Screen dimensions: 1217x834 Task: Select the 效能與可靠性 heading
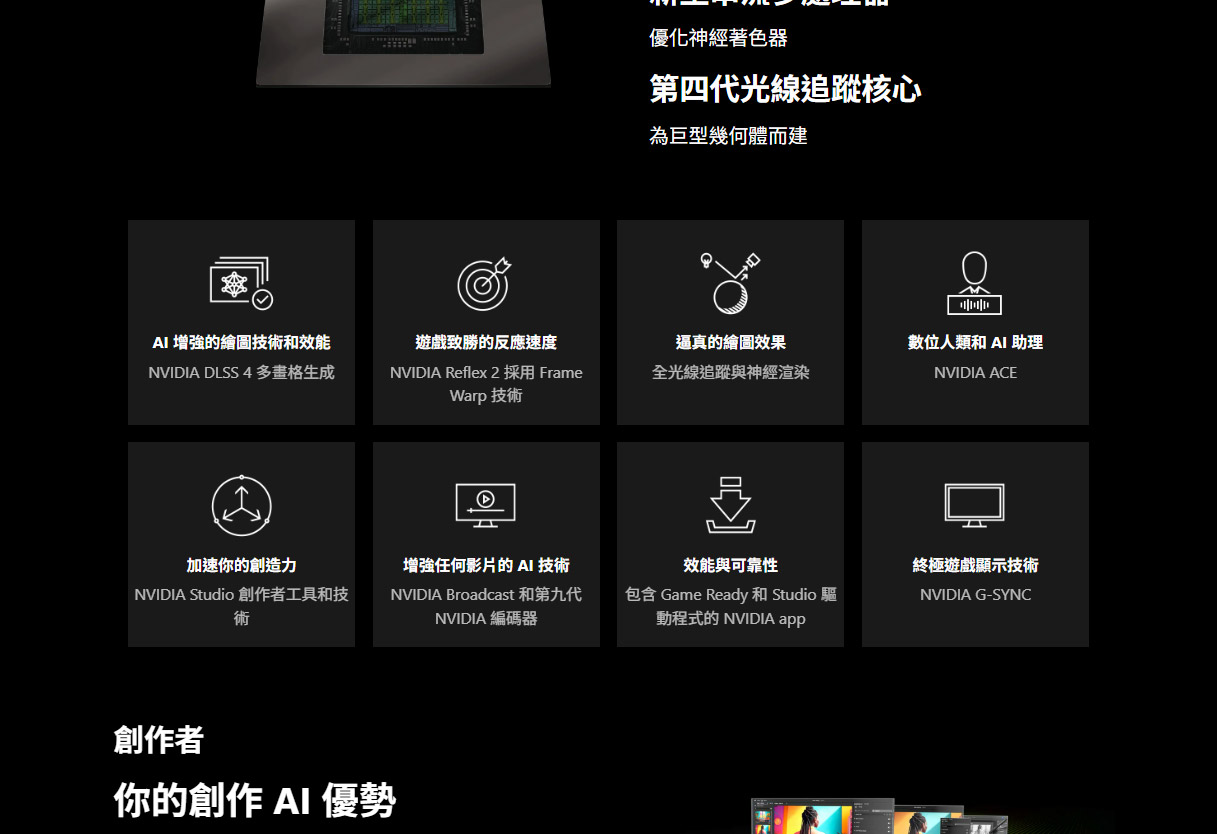[x=730, y=565]
